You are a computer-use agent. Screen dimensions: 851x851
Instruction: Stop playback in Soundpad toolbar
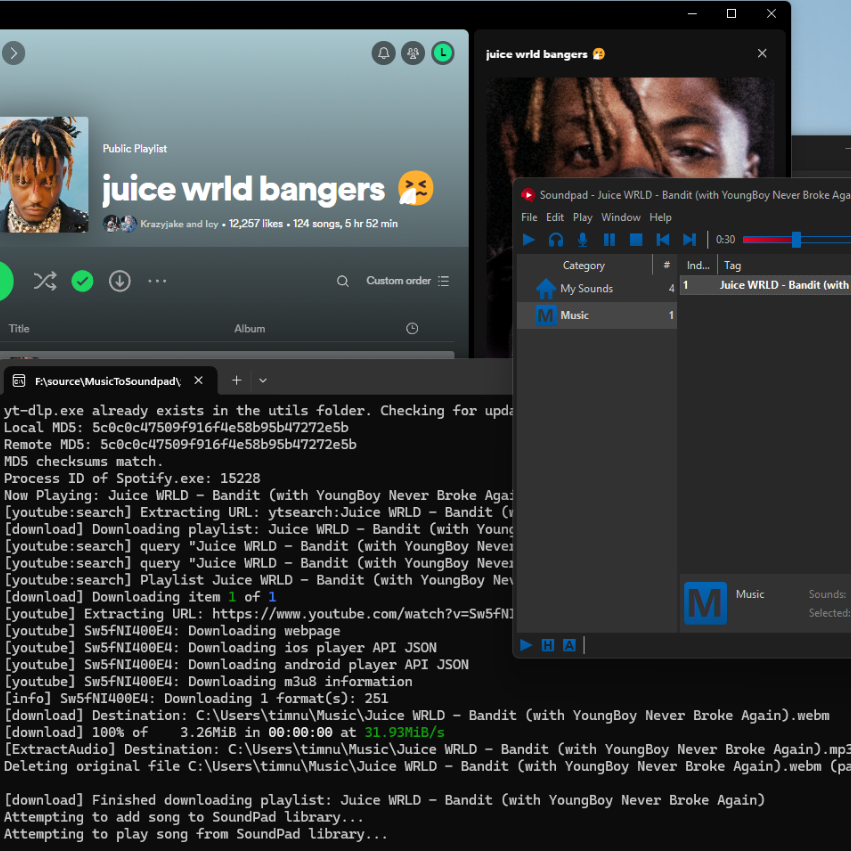[636, 240]
